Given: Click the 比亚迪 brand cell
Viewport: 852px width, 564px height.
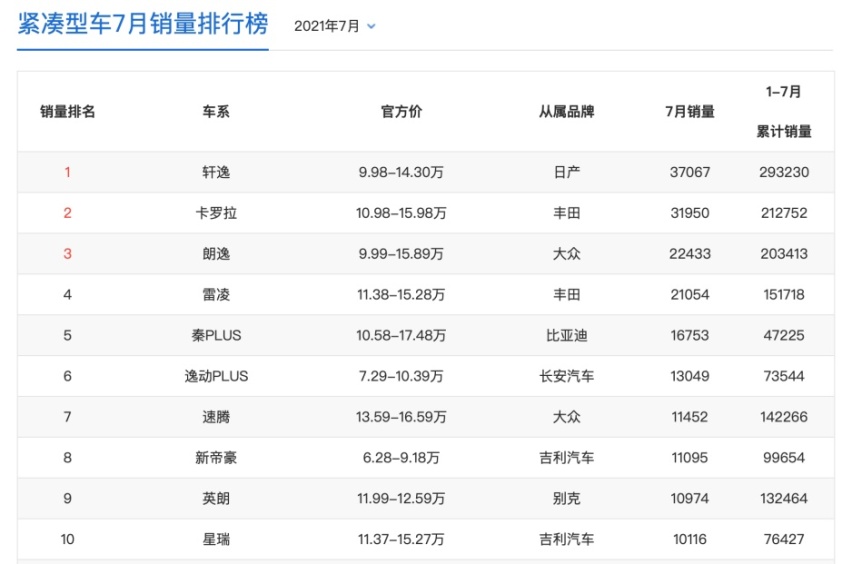Looking at the screenshot, I should [566, 335].
